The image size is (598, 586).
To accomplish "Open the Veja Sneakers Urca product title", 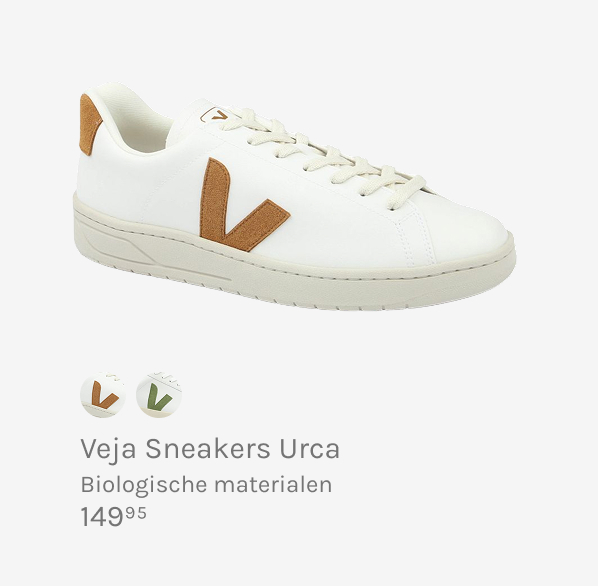I will pyautogui.click(x=210, y=449).
